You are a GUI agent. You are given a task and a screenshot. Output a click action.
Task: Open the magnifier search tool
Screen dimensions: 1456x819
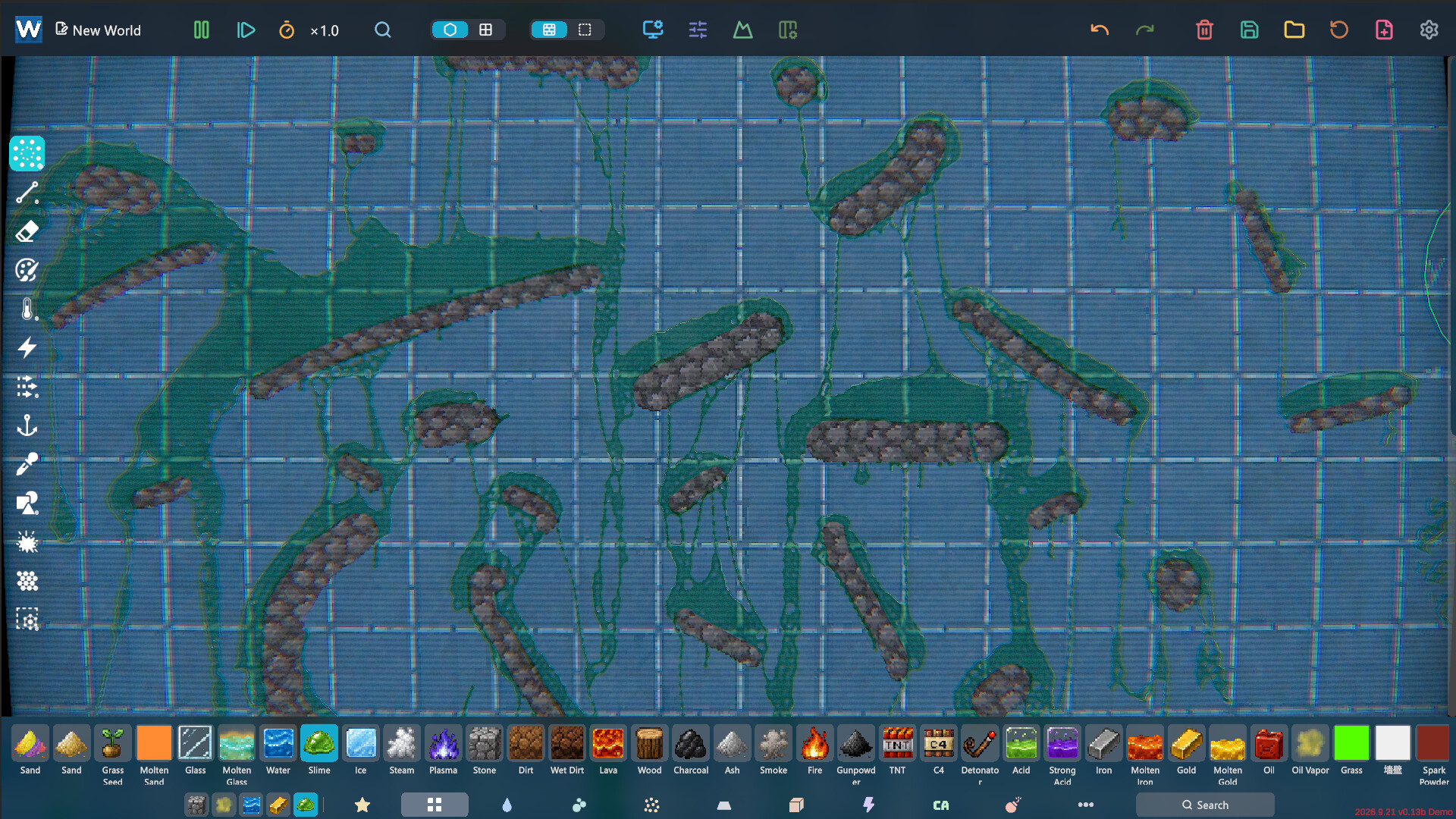coord(383,30)
